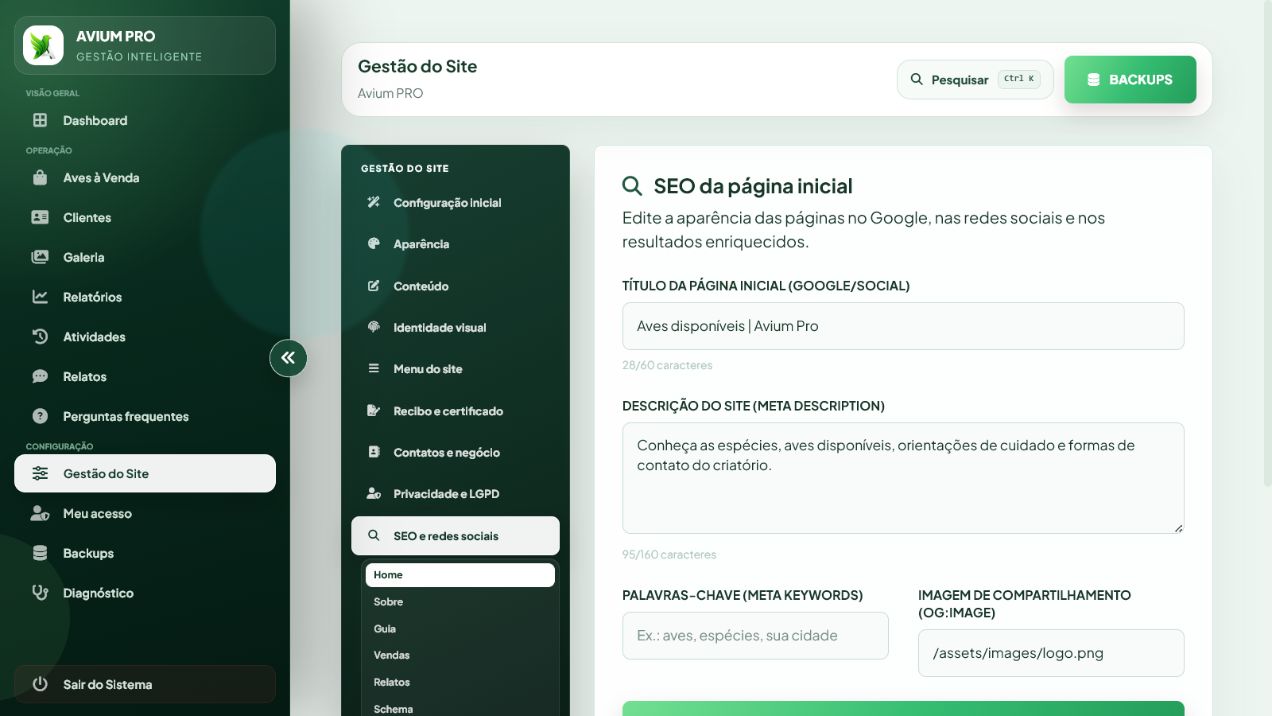This screenshot has width=1272, height=716.
Task: Select the Home SEO sub-item
Action: [x=460, y=575]
